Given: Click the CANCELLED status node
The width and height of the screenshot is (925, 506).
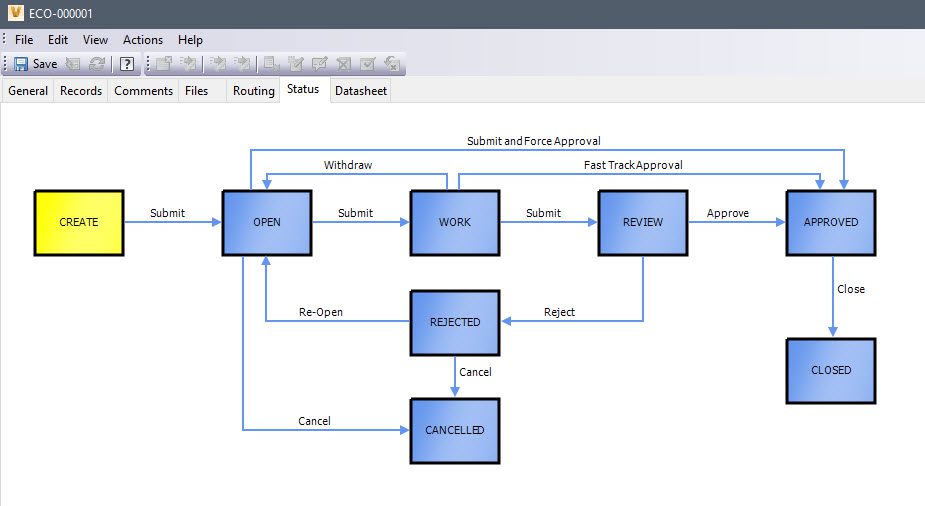Looking at the screenshot, I should (455, 430).
